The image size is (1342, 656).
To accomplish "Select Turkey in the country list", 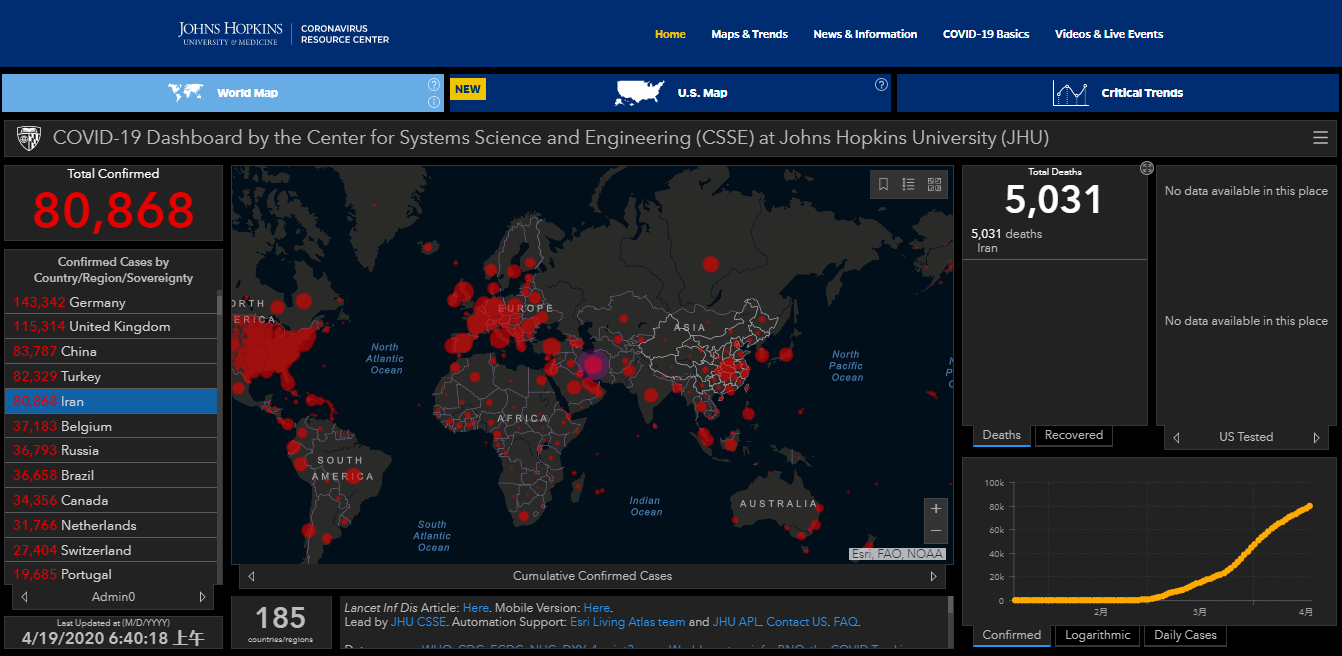I will pyautogui.click(x=111, y=376).
